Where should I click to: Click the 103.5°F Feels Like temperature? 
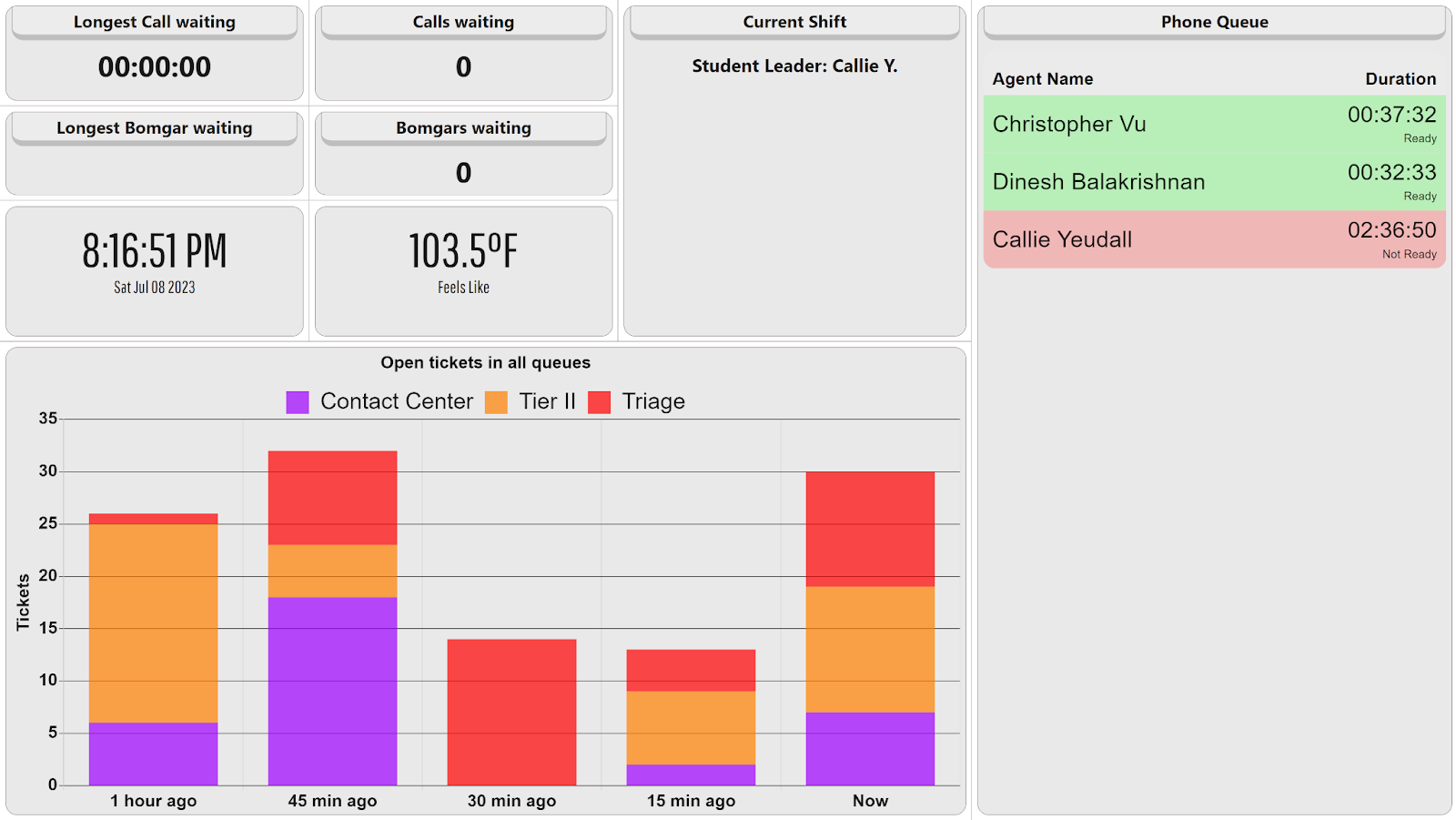pyautogui.click(x=463, y=252)
